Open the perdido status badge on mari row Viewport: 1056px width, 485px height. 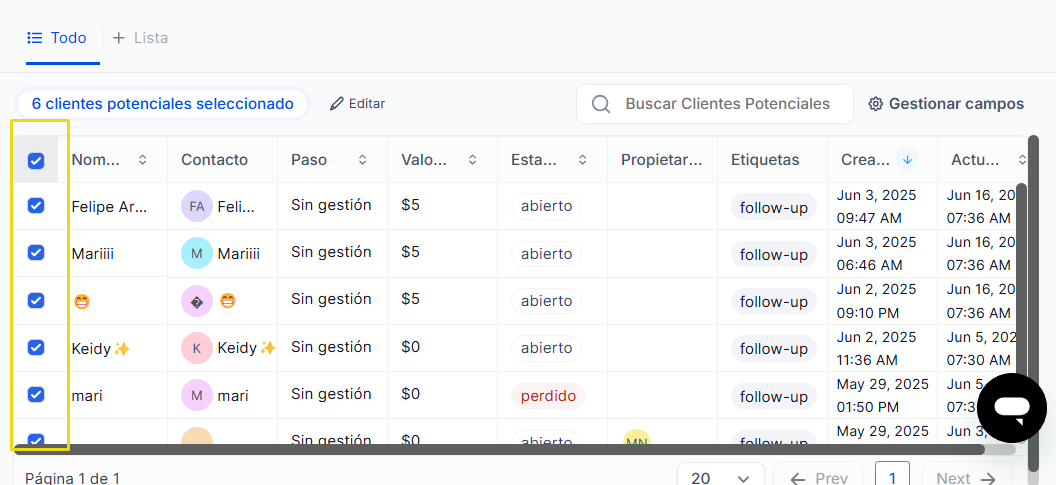(548, 396)
